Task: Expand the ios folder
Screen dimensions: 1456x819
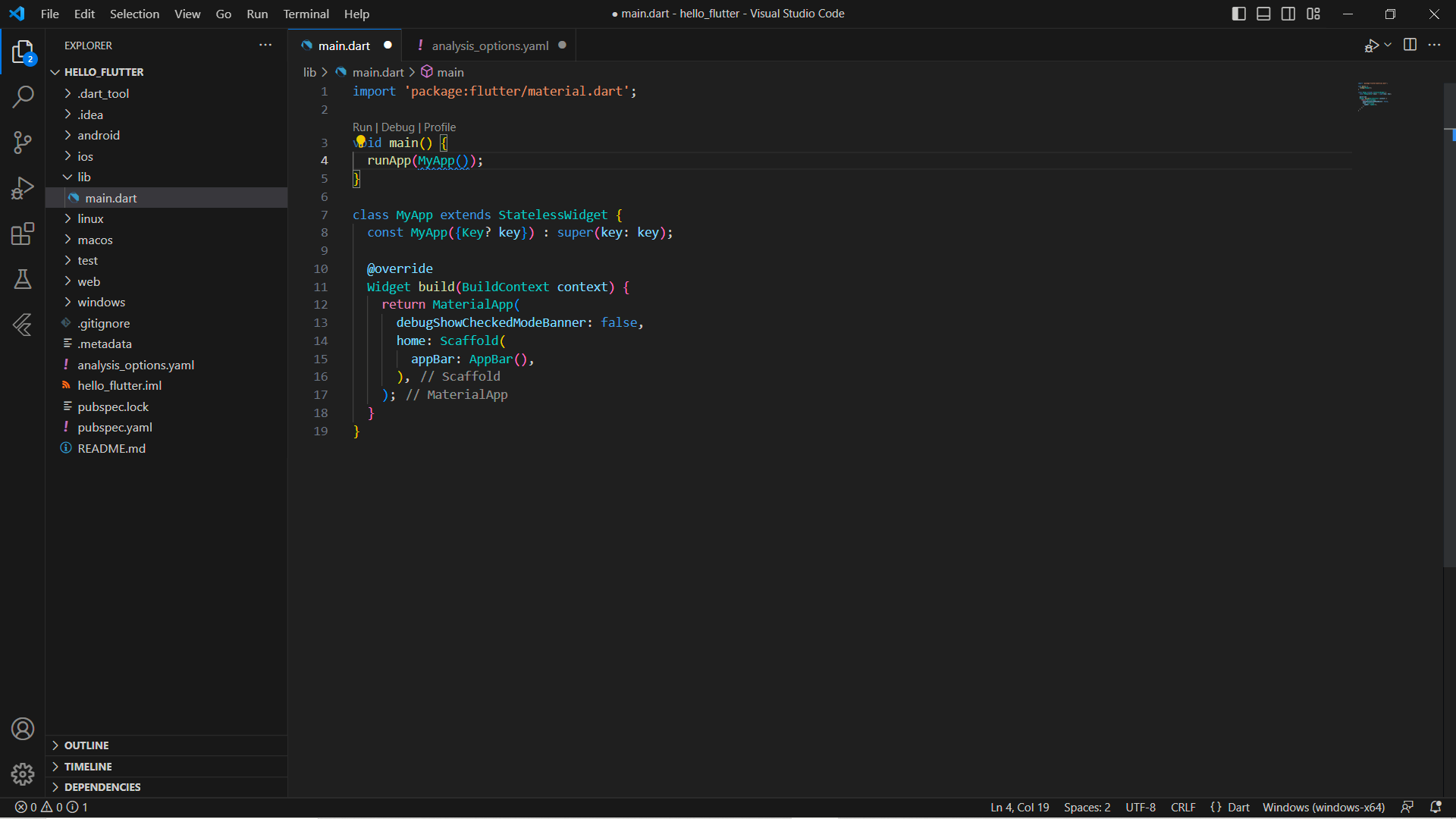Action: [167, 156]
